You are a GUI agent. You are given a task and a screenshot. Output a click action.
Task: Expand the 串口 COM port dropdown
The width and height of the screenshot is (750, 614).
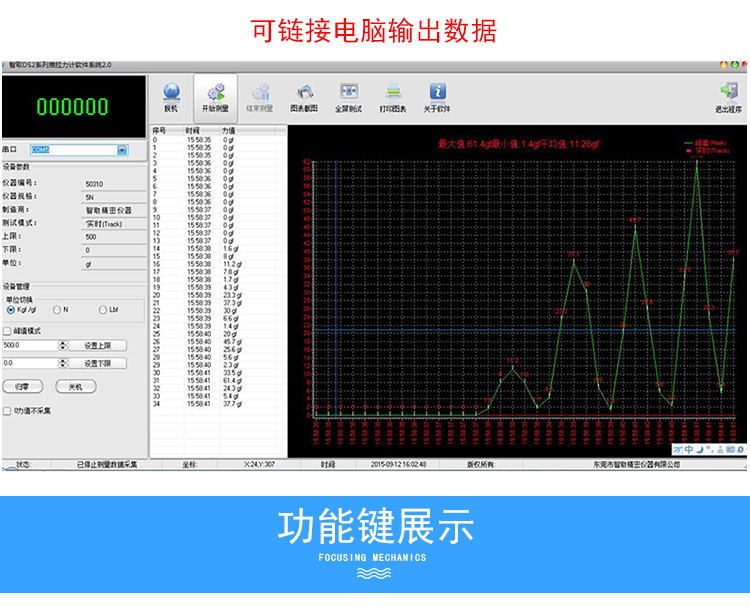pos(122,150)
